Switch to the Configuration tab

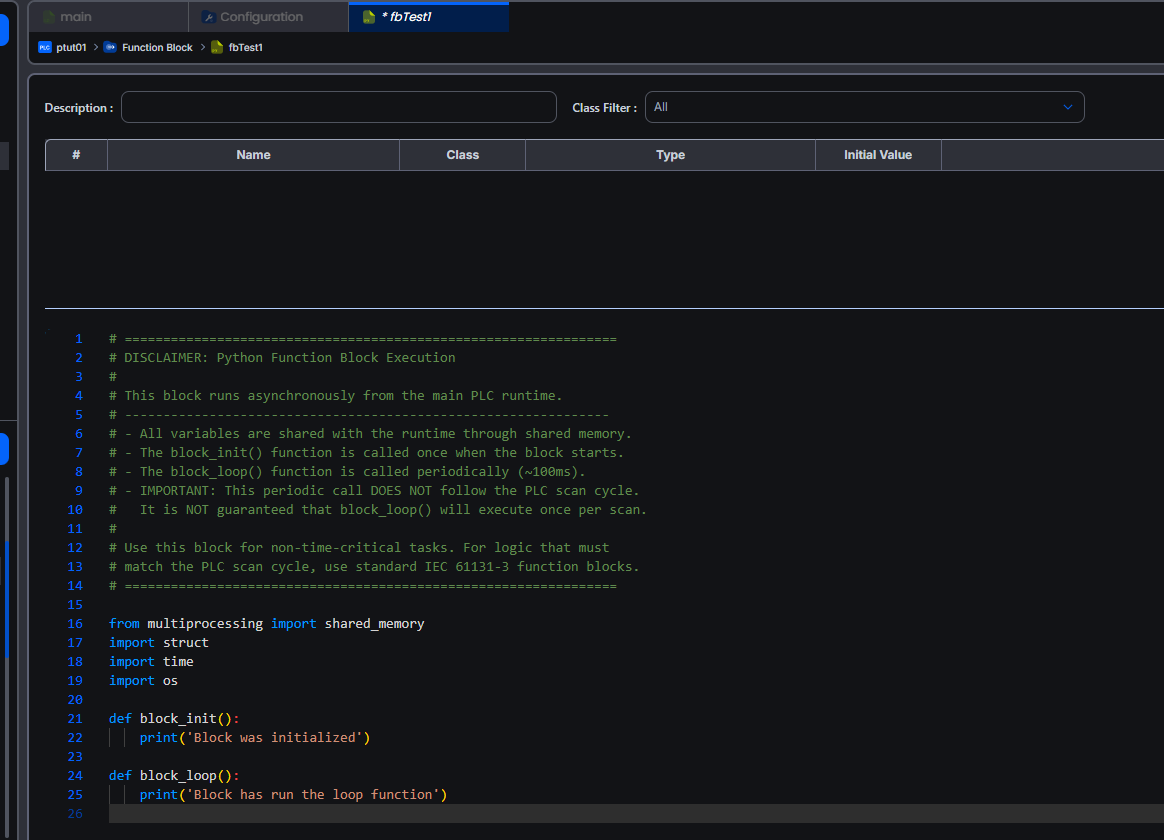pos(261,17)
